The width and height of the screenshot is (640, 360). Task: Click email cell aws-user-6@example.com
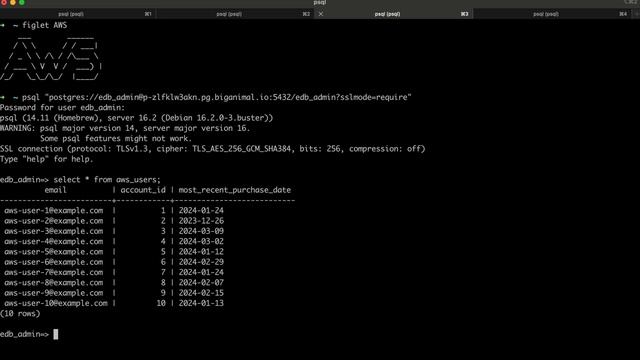[x=53, y=262]
